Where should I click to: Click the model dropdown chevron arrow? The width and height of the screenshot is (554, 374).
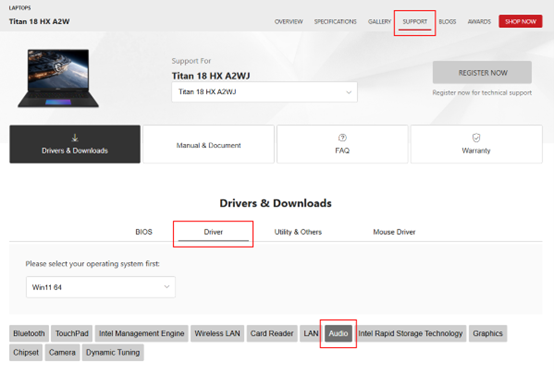(x=349, y=92)
